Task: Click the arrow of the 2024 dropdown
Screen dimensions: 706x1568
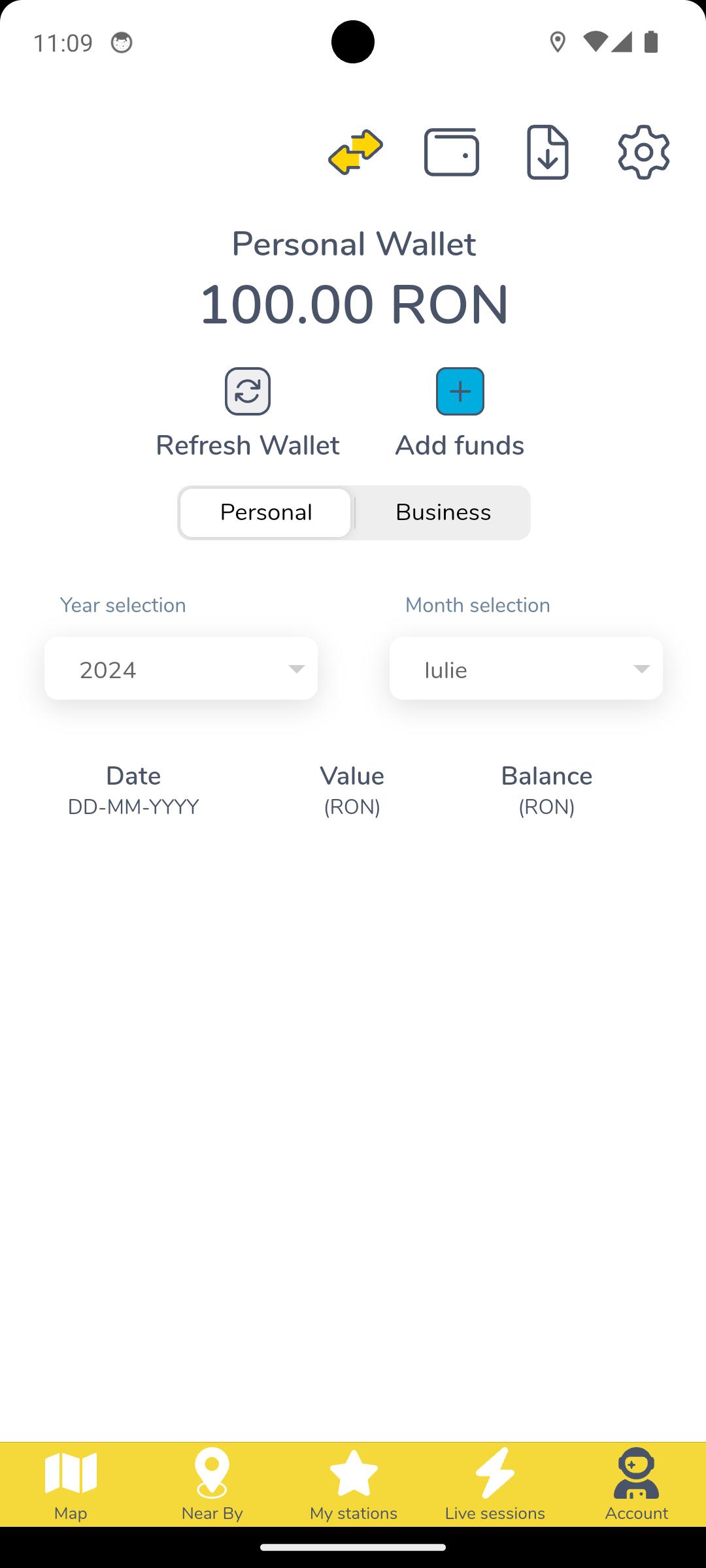Action: coord(297,669)
